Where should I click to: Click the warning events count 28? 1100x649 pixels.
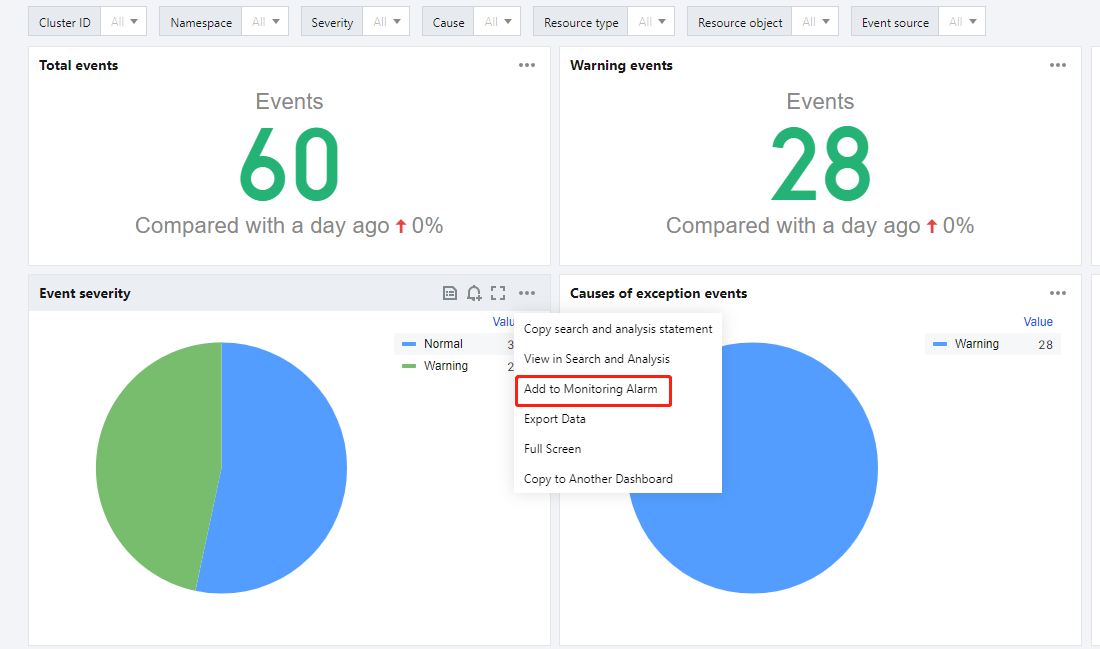click(x=820, y=165)
